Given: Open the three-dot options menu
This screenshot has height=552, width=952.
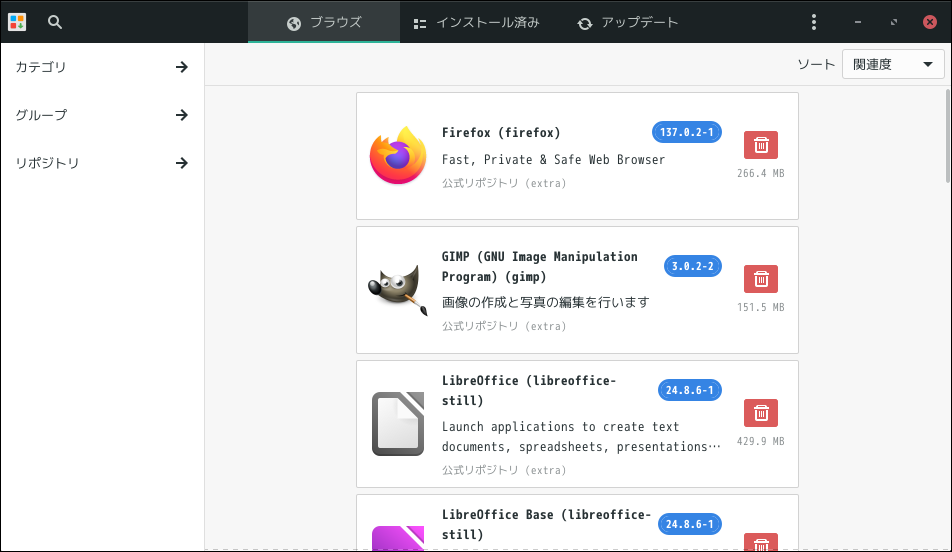Looking at the screenshot, I should click(814, 22).
